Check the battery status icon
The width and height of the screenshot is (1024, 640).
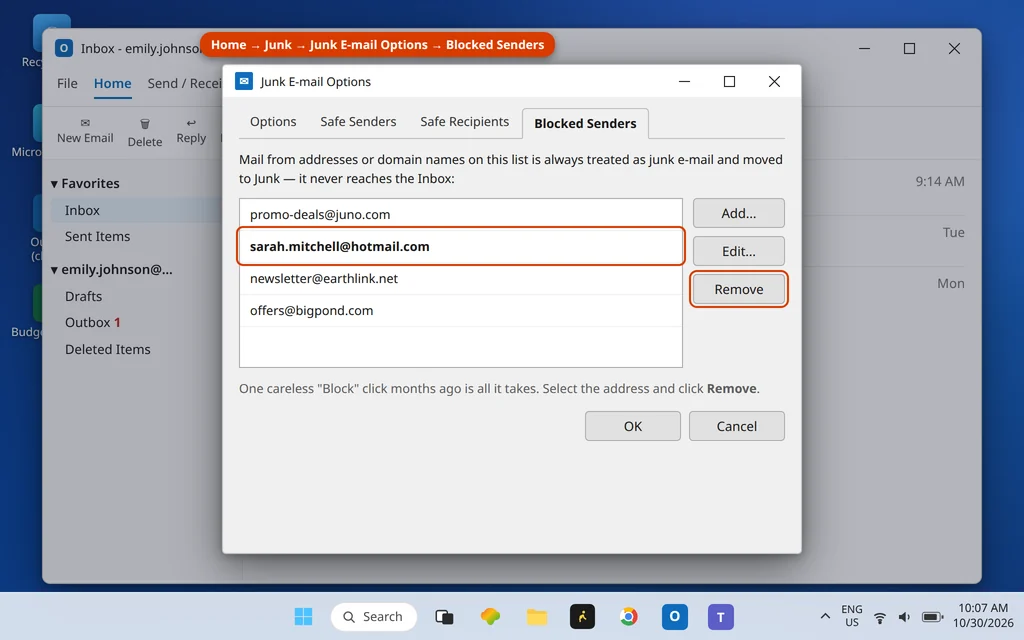click(932, 617)
